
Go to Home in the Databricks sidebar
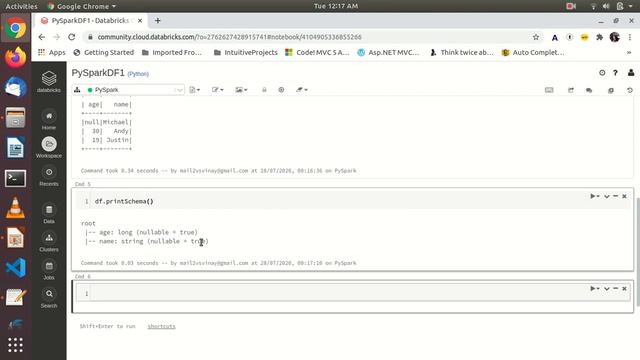click(x=49, y=120)
